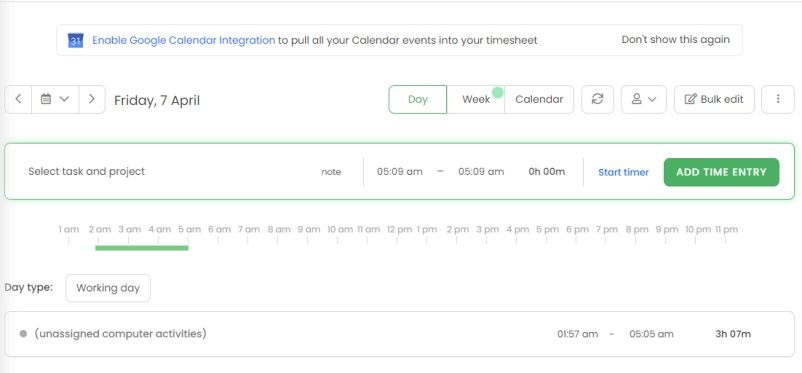Click the 1 am timeline label
The height and width of the screenshot is (373, 802).
[69, 229]
